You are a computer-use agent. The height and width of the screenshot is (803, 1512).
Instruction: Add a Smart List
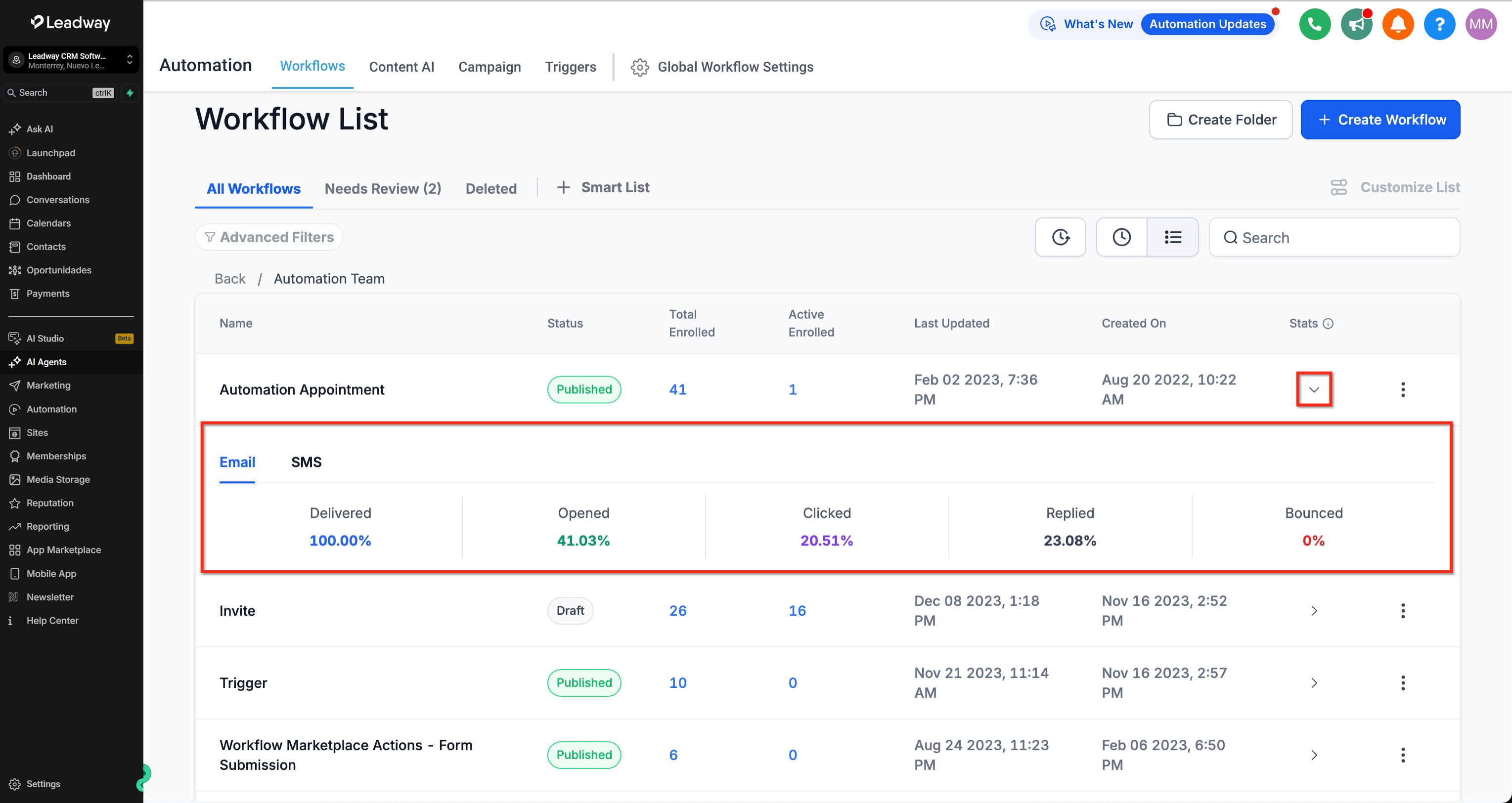click(602, 187)
